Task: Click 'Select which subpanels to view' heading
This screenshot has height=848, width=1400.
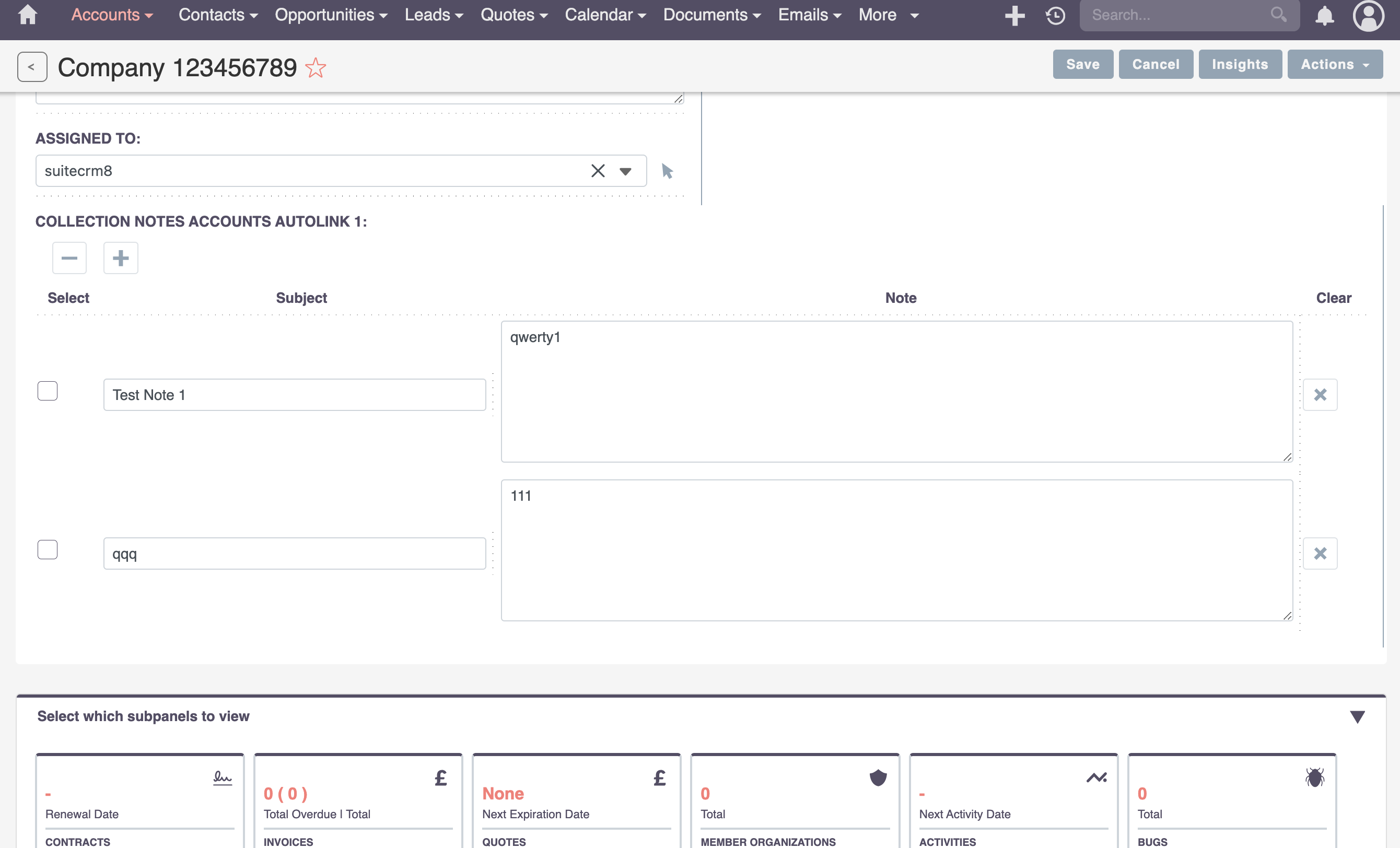Action: coord(143,716)
